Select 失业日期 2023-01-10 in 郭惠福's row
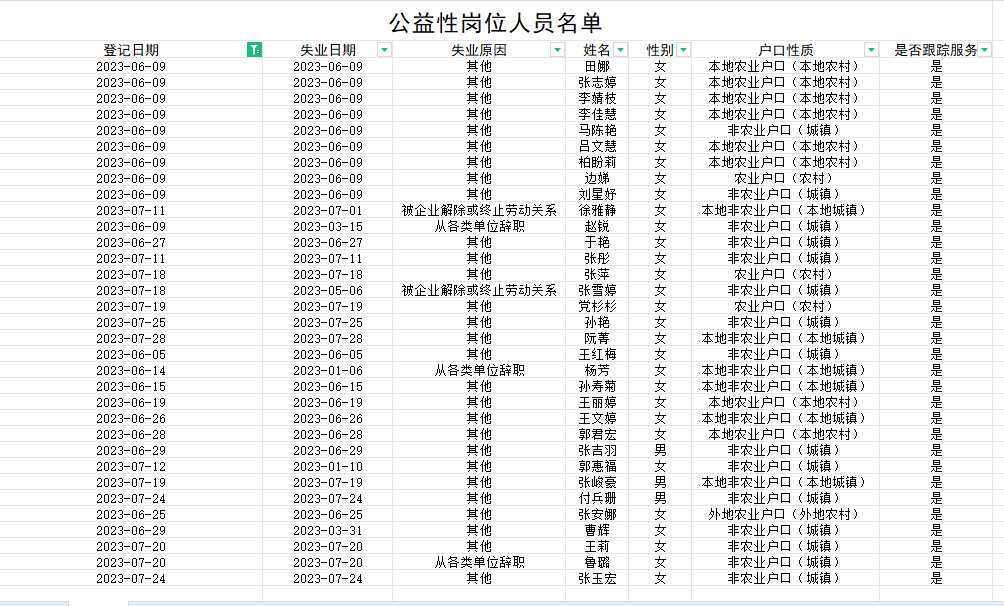The image size is (1004, 606). tap(328, 467)
